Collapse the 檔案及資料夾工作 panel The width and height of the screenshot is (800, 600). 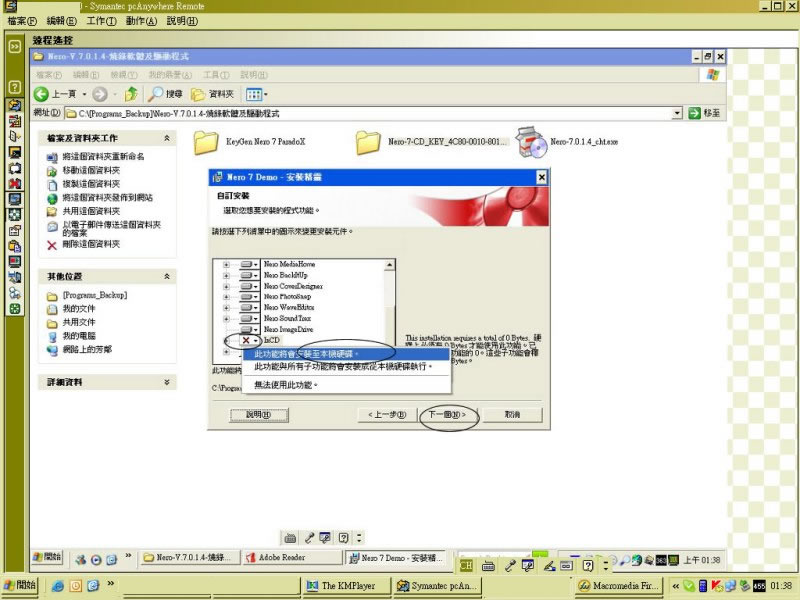point(167,138)
